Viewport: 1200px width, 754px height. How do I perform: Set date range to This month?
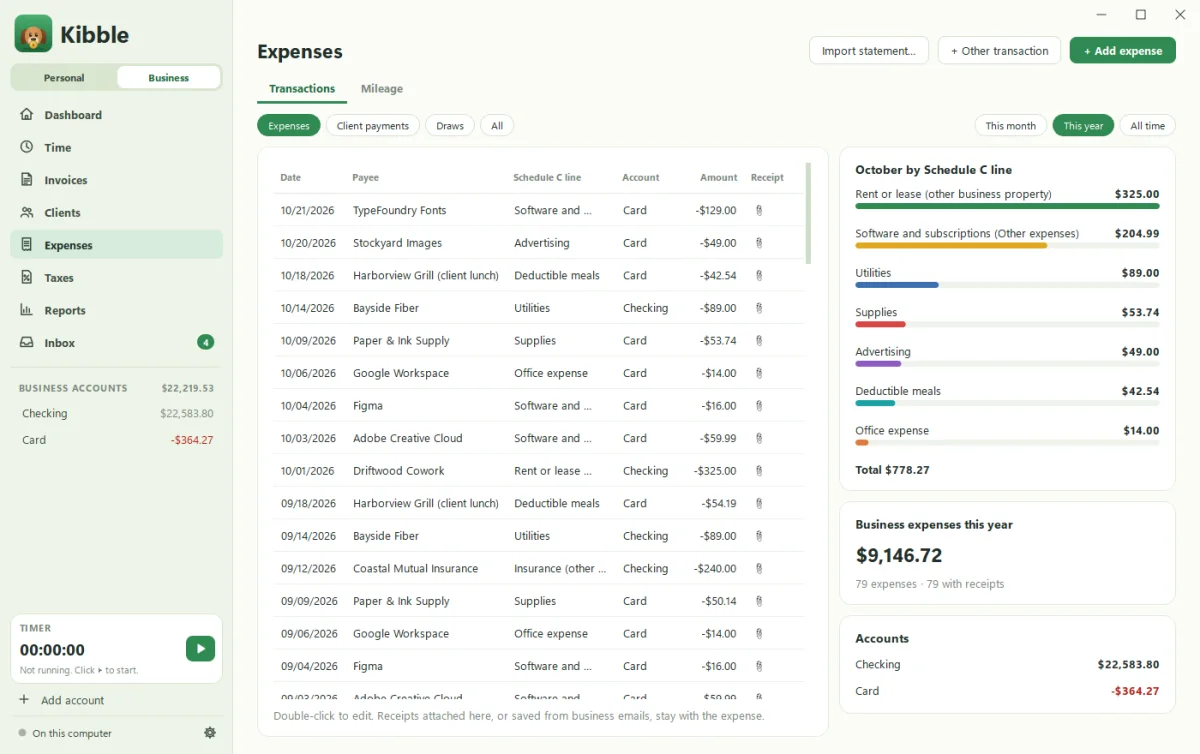coord(1010,126)
